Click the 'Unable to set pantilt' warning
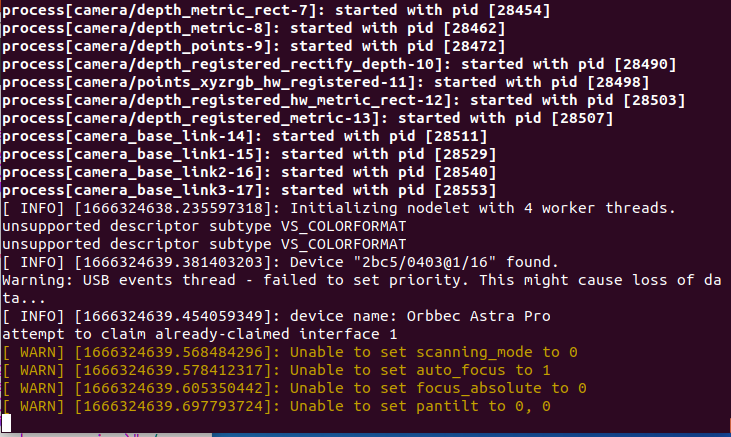 point(276,406)
